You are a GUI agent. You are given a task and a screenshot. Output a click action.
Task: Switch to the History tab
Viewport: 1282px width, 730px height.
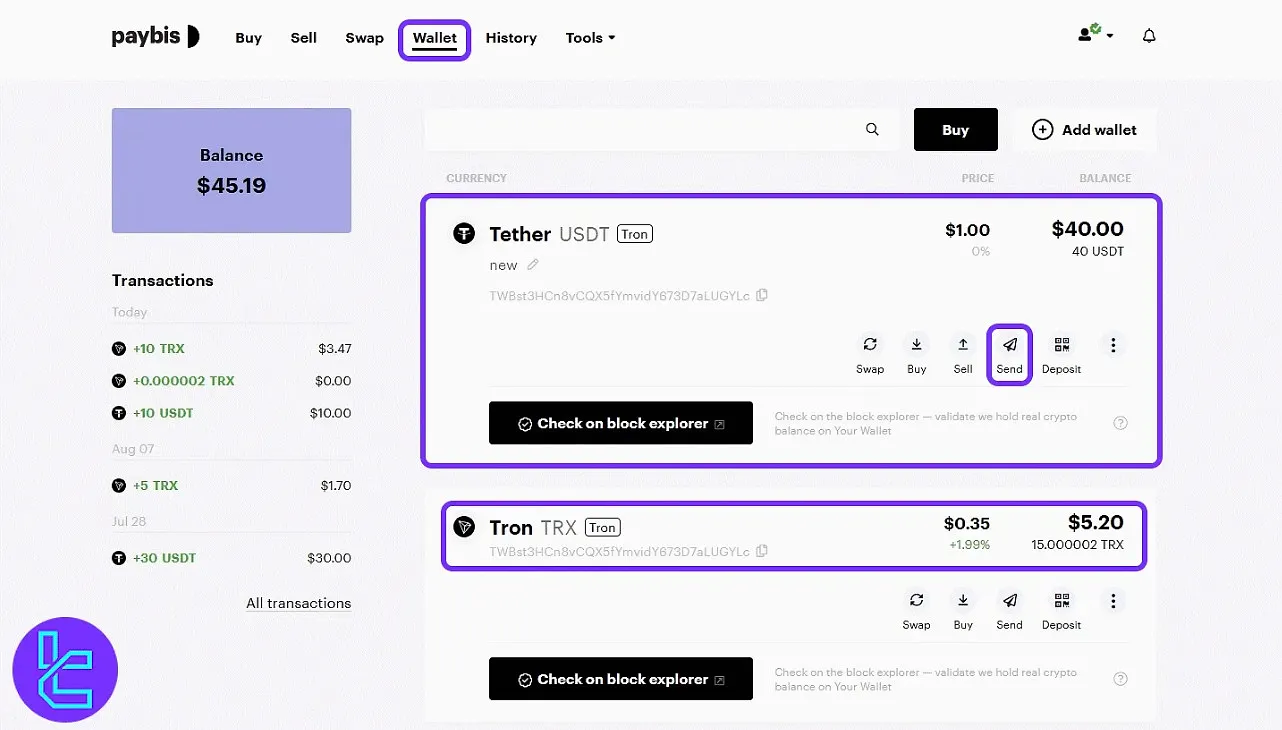coord(511,38)
